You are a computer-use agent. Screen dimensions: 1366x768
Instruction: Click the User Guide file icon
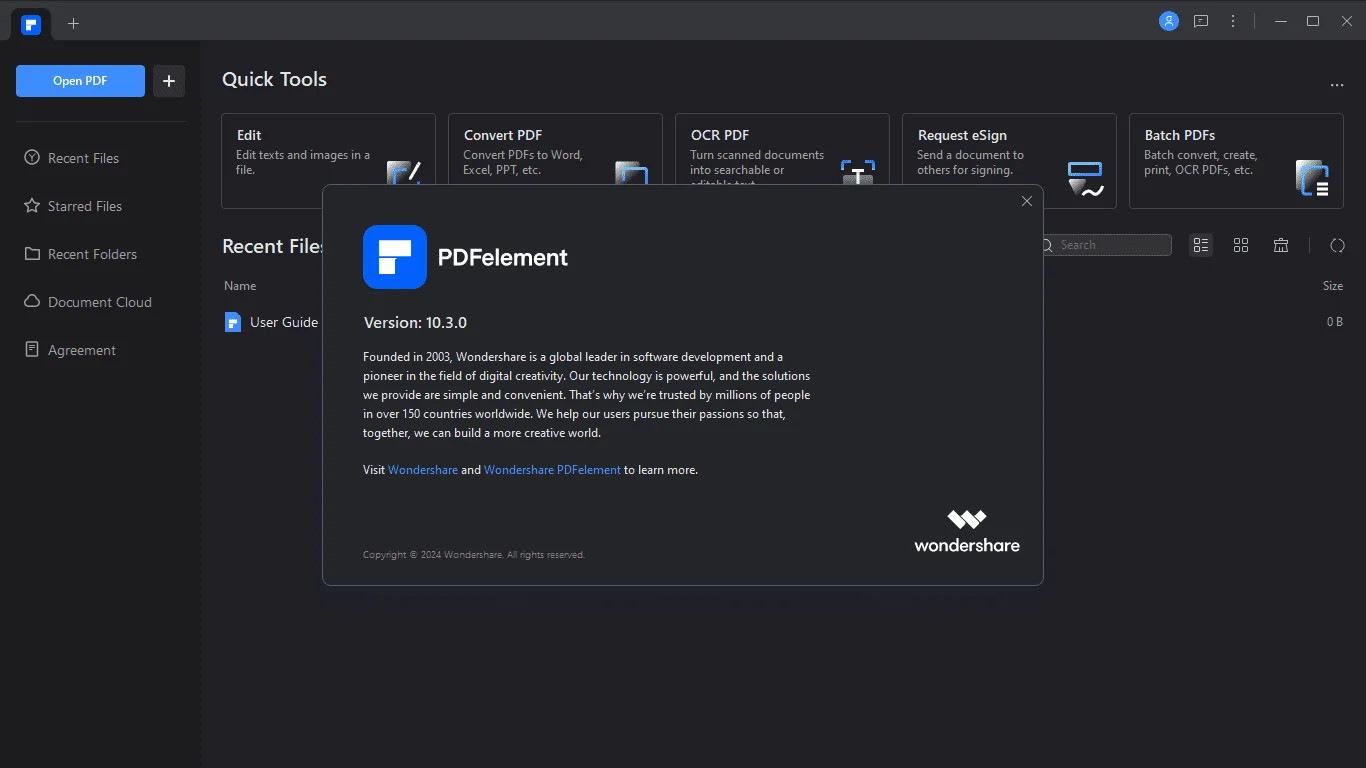pos(233,322)
